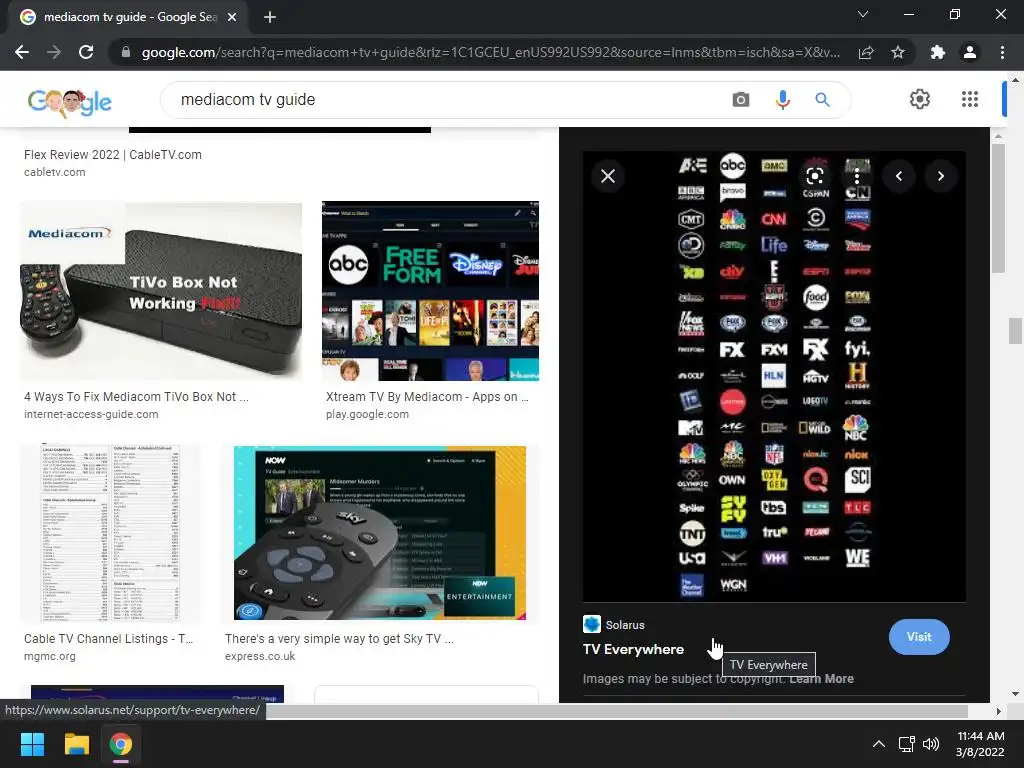Open Chrome's three-dot menu
The height and width of the screenshot is (768, 1024).
coord(1002,52)
